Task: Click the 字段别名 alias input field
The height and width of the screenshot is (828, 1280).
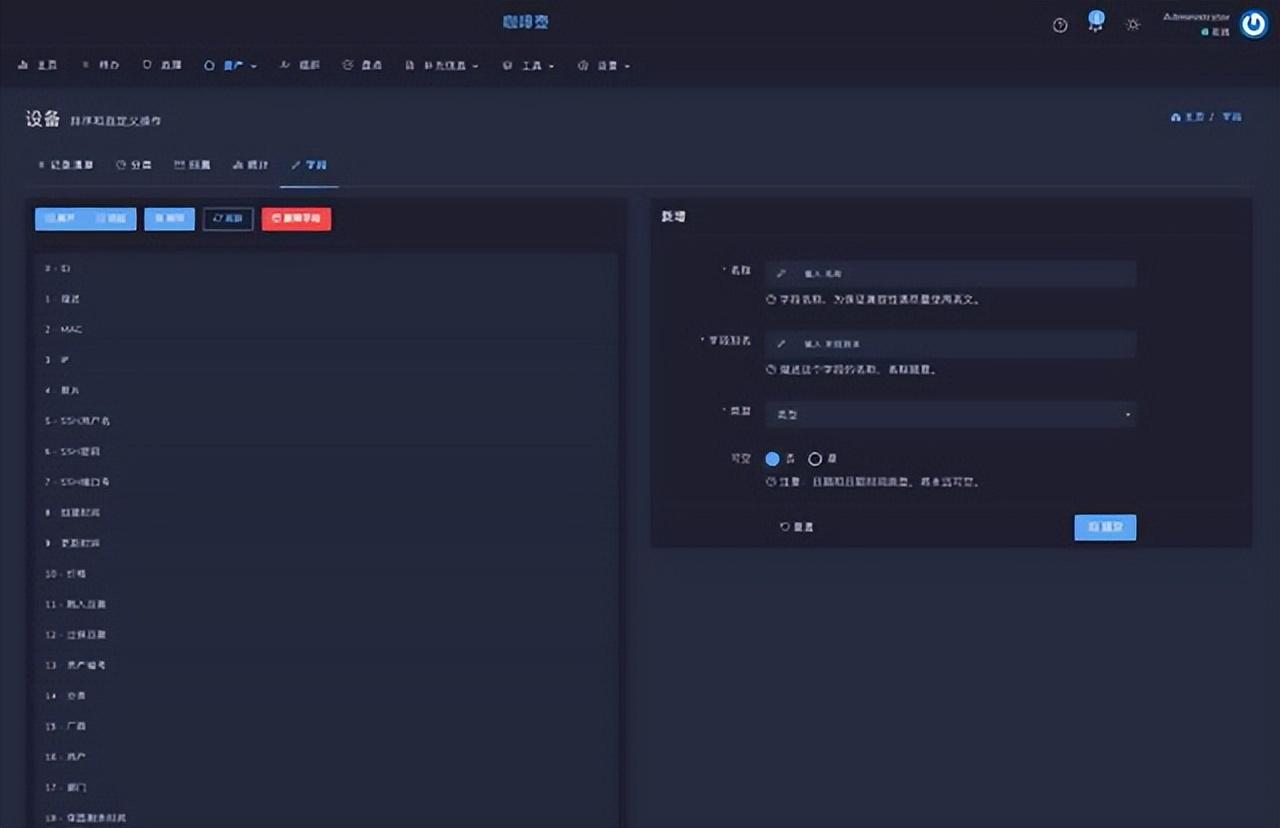Action: [950, 344]
